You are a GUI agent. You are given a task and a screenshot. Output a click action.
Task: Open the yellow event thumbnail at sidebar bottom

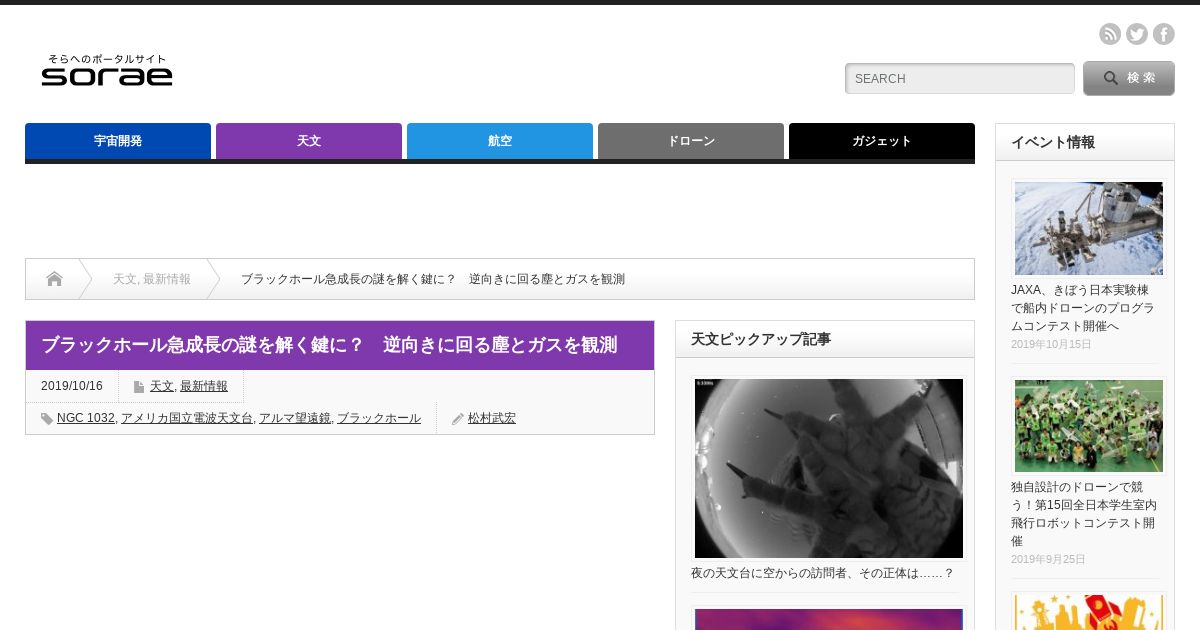coord(1089,612)
